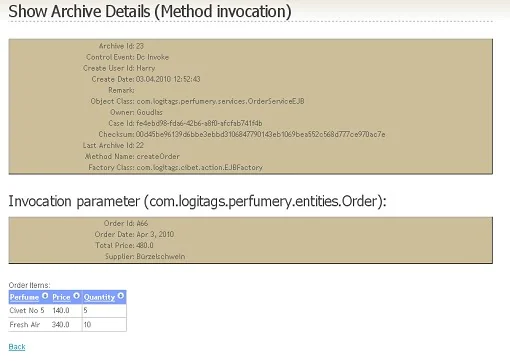Click the 340.0 price cell
Image resolution: width=510 pixels, height=361 pixels.
point(61,324)
